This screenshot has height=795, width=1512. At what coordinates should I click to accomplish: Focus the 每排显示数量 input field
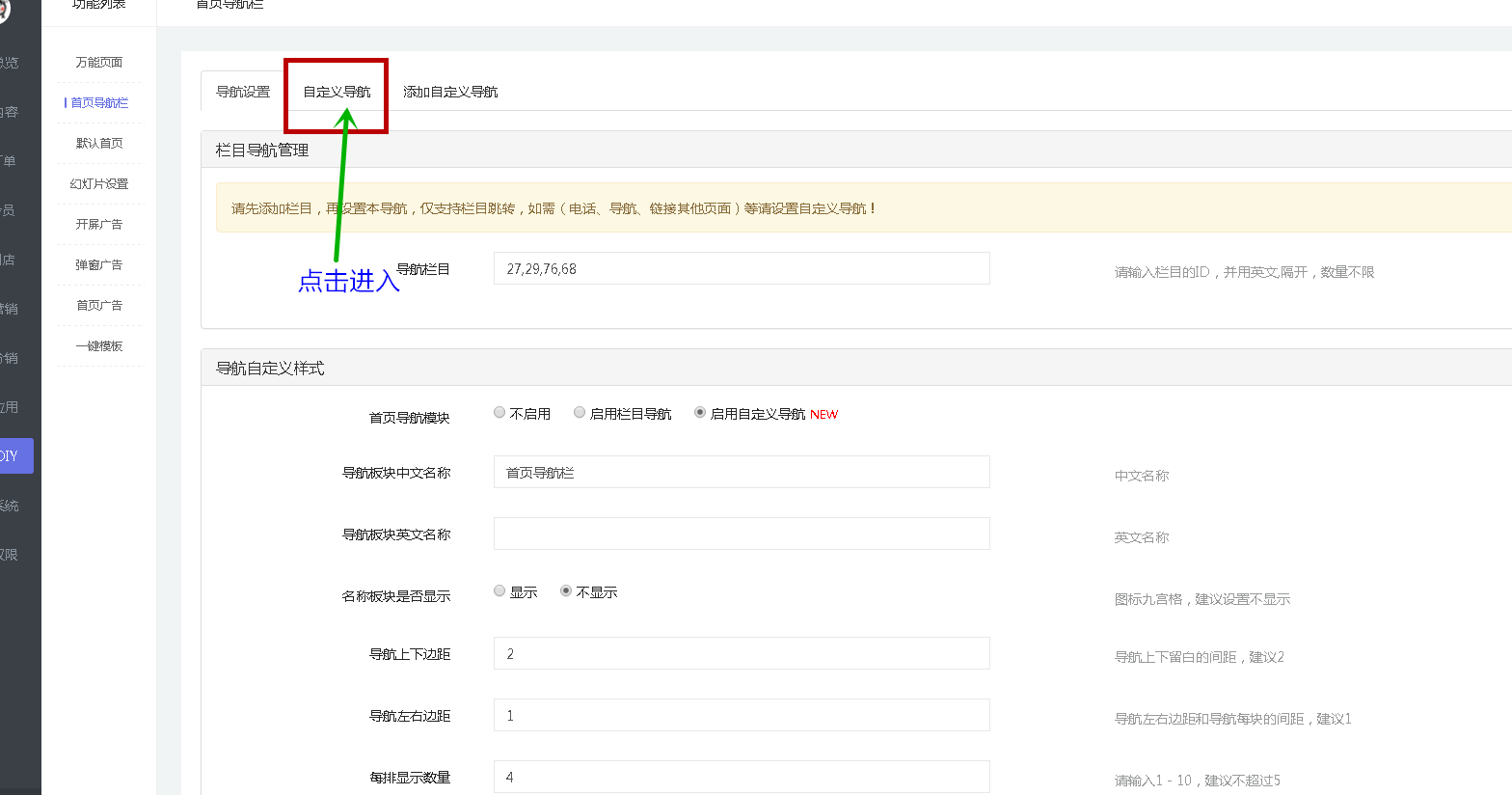point(741,777)
